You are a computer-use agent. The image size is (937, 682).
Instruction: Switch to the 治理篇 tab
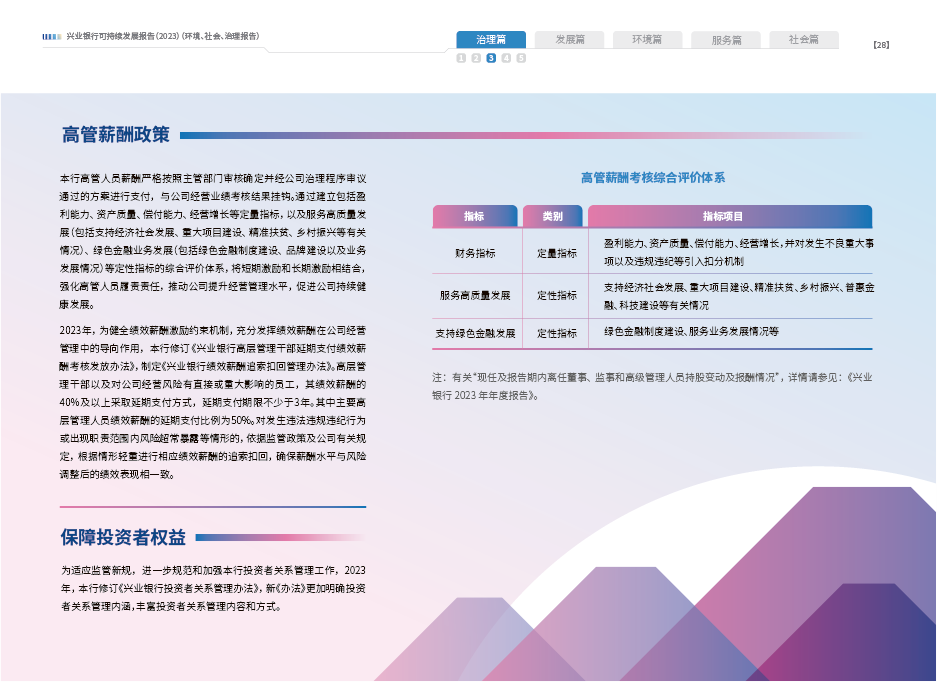point(491,40)
